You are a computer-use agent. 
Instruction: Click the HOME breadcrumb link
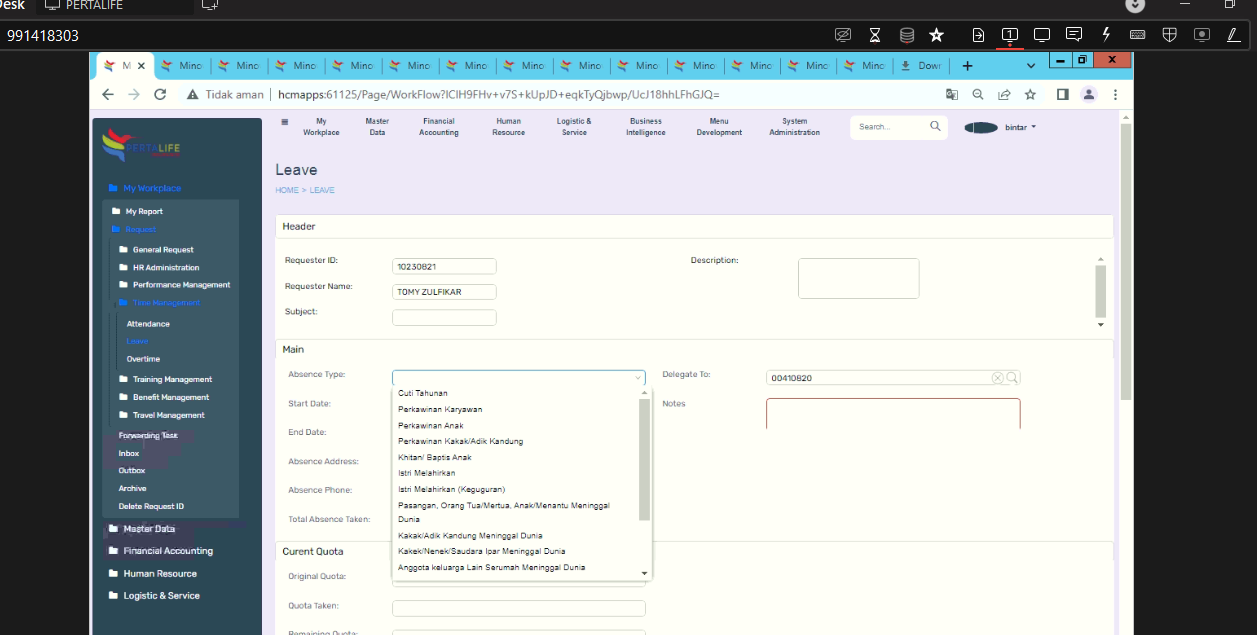coord(287,190)
